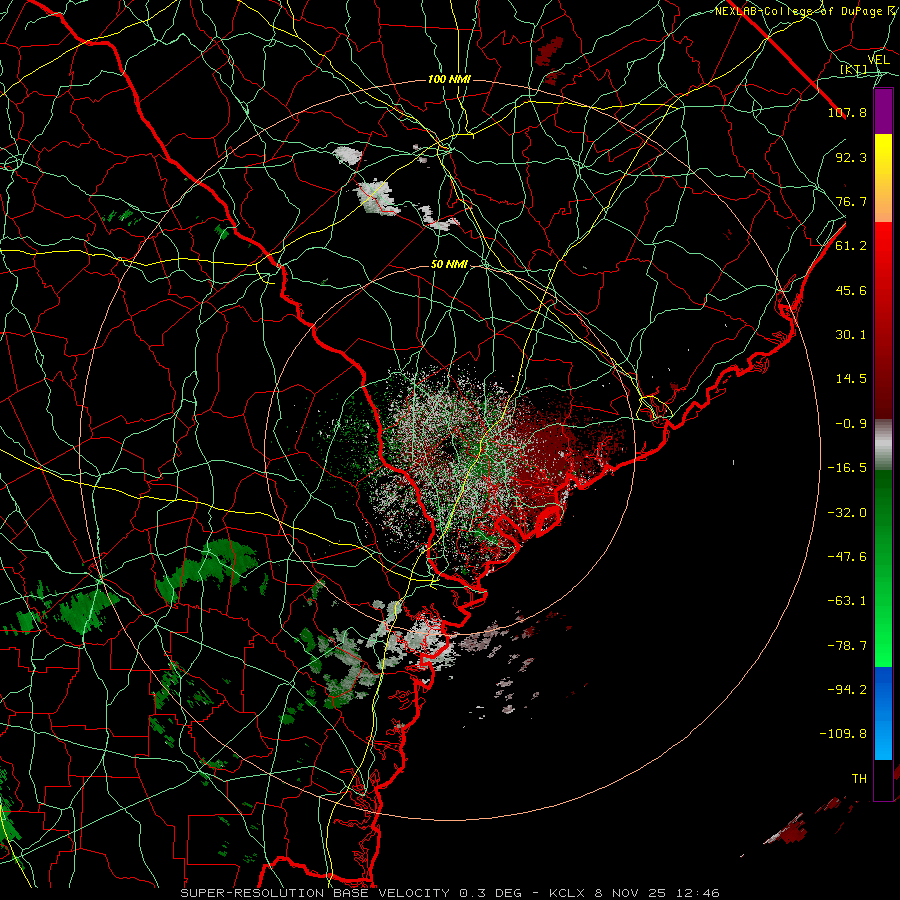Select the -78.7 value on velocity scale

click(847, 646)
